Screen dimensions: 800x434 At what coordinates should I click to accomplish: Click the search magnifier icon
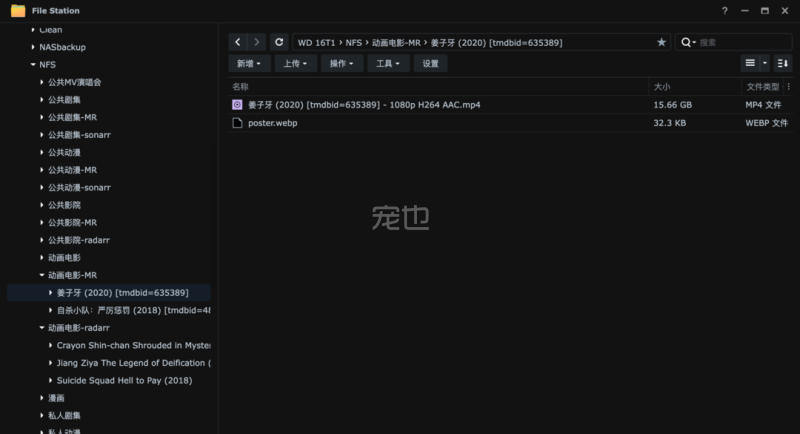(x=687, y=43)
